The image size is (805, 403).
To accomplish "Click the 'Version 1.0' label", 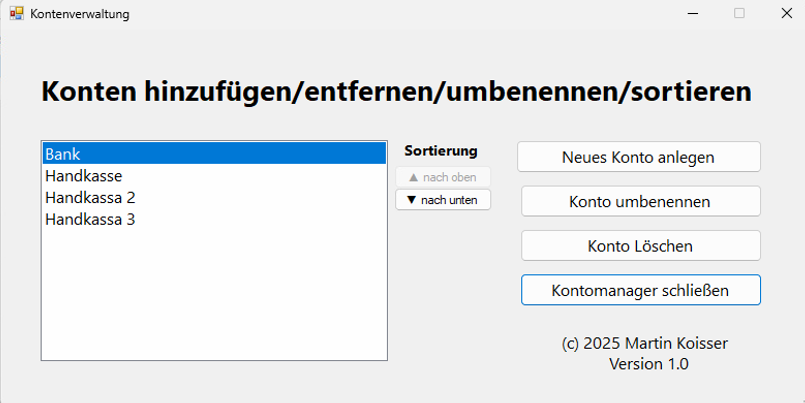I will click(648, 364).
